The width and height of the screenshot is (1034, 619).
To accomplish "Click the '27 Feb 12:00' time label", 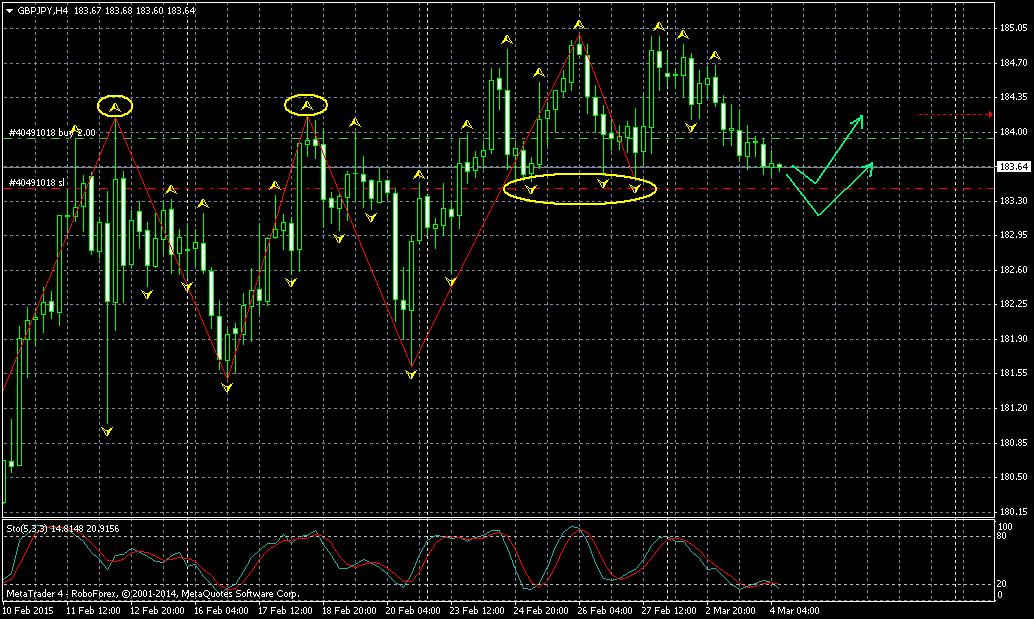I will [x=669, y=610].
